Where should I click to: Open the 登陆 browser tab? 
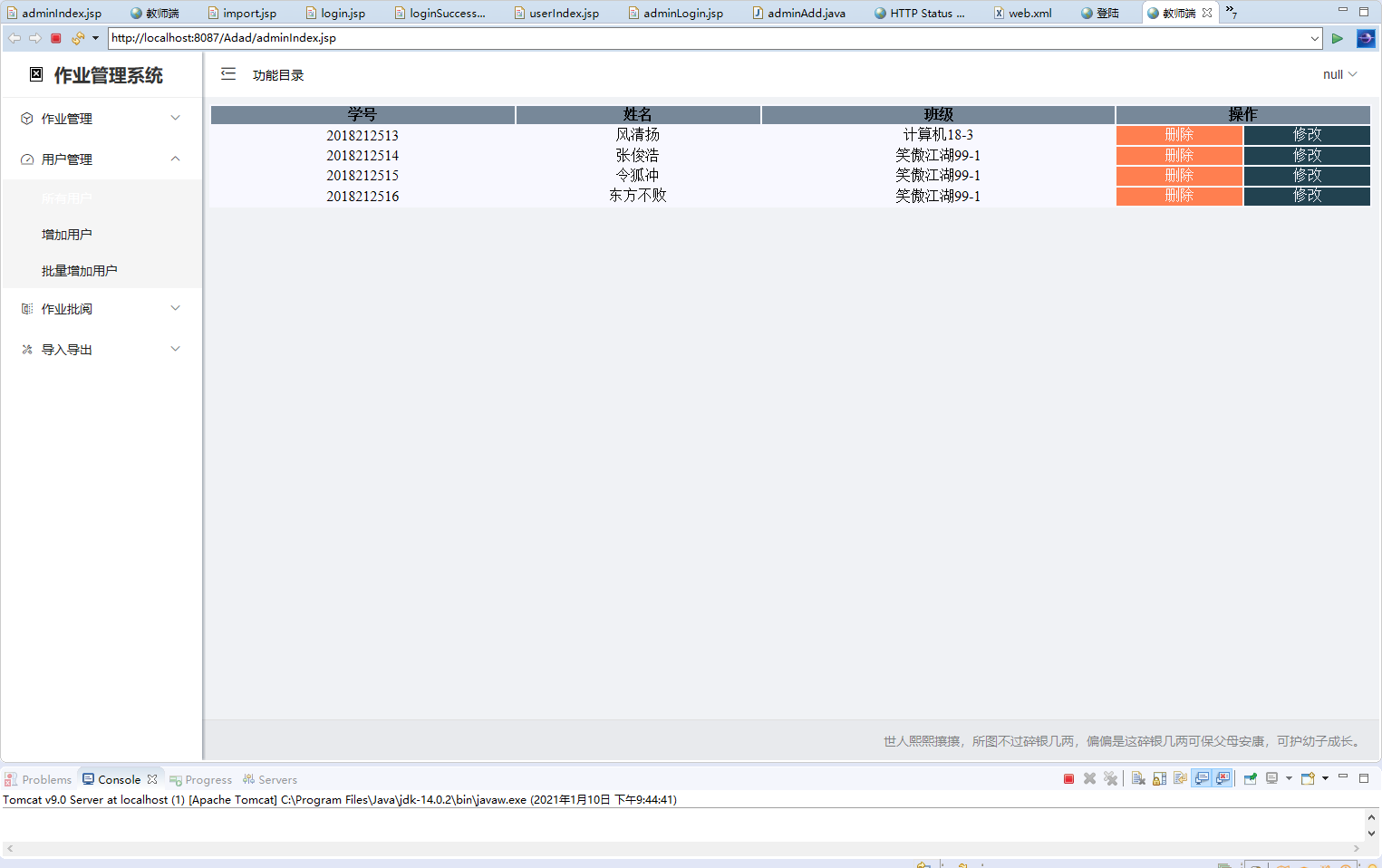[x=1100, y=13]
